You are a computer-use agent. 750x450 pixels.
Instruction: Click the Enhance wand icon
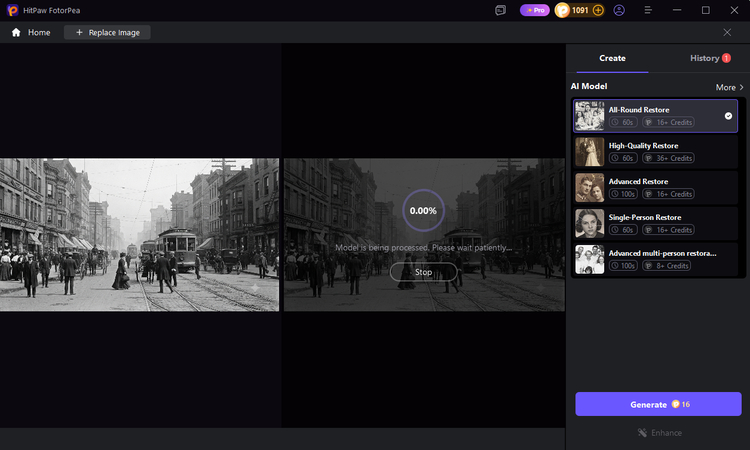click(642, 433)
